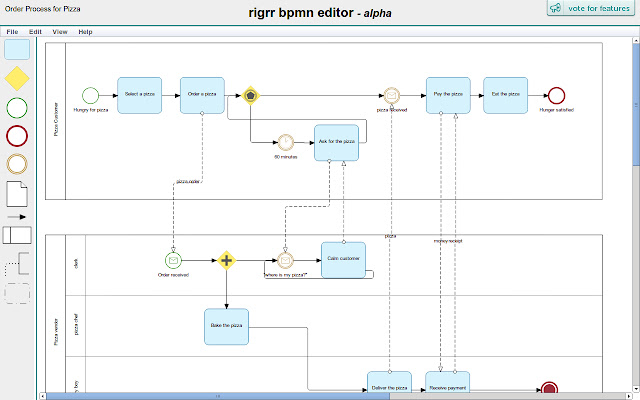Image resolution: width=640 pixels, height=400 pixels.
Task: Click the 'Order received' message start event
Action: [173, 260]
